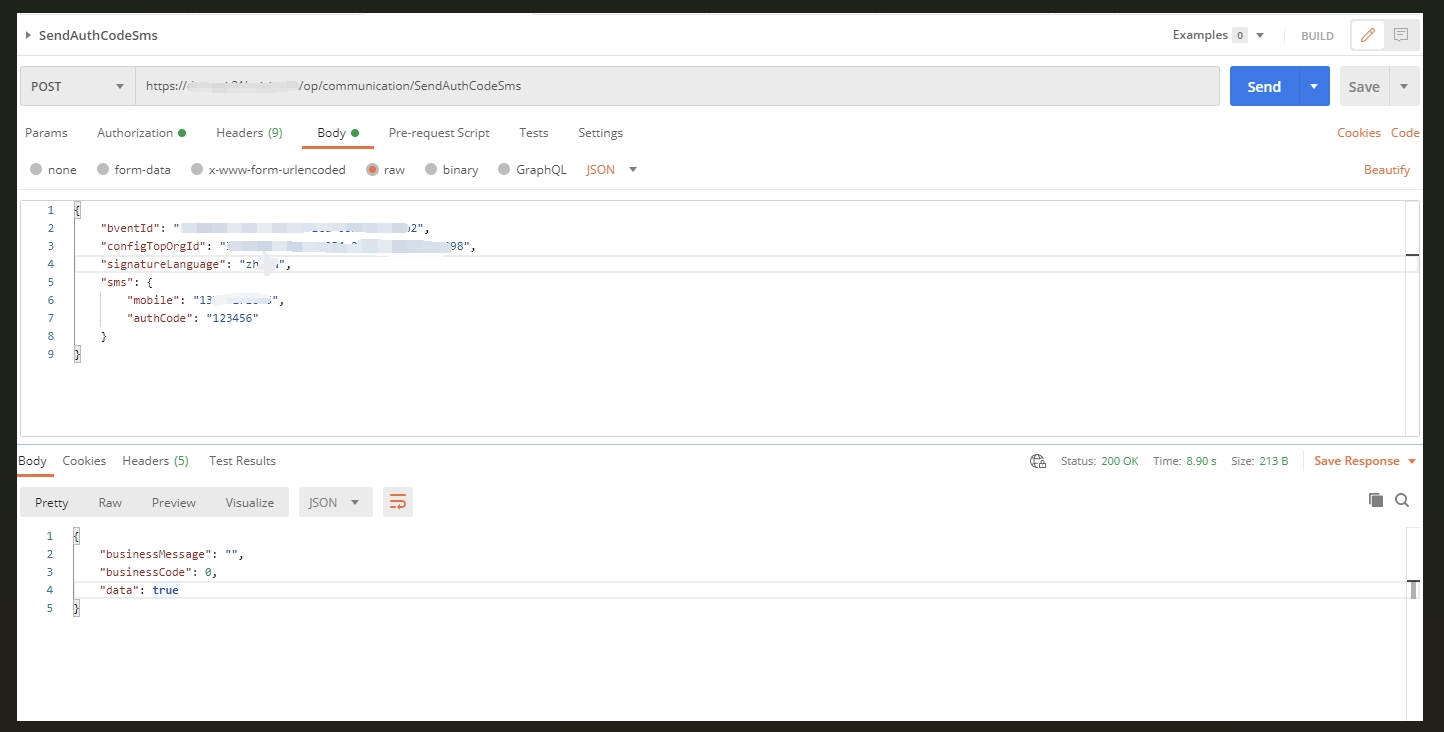Click the request URL input field
This screenshot has width=1444, height=732.
[x=676, y=87]
